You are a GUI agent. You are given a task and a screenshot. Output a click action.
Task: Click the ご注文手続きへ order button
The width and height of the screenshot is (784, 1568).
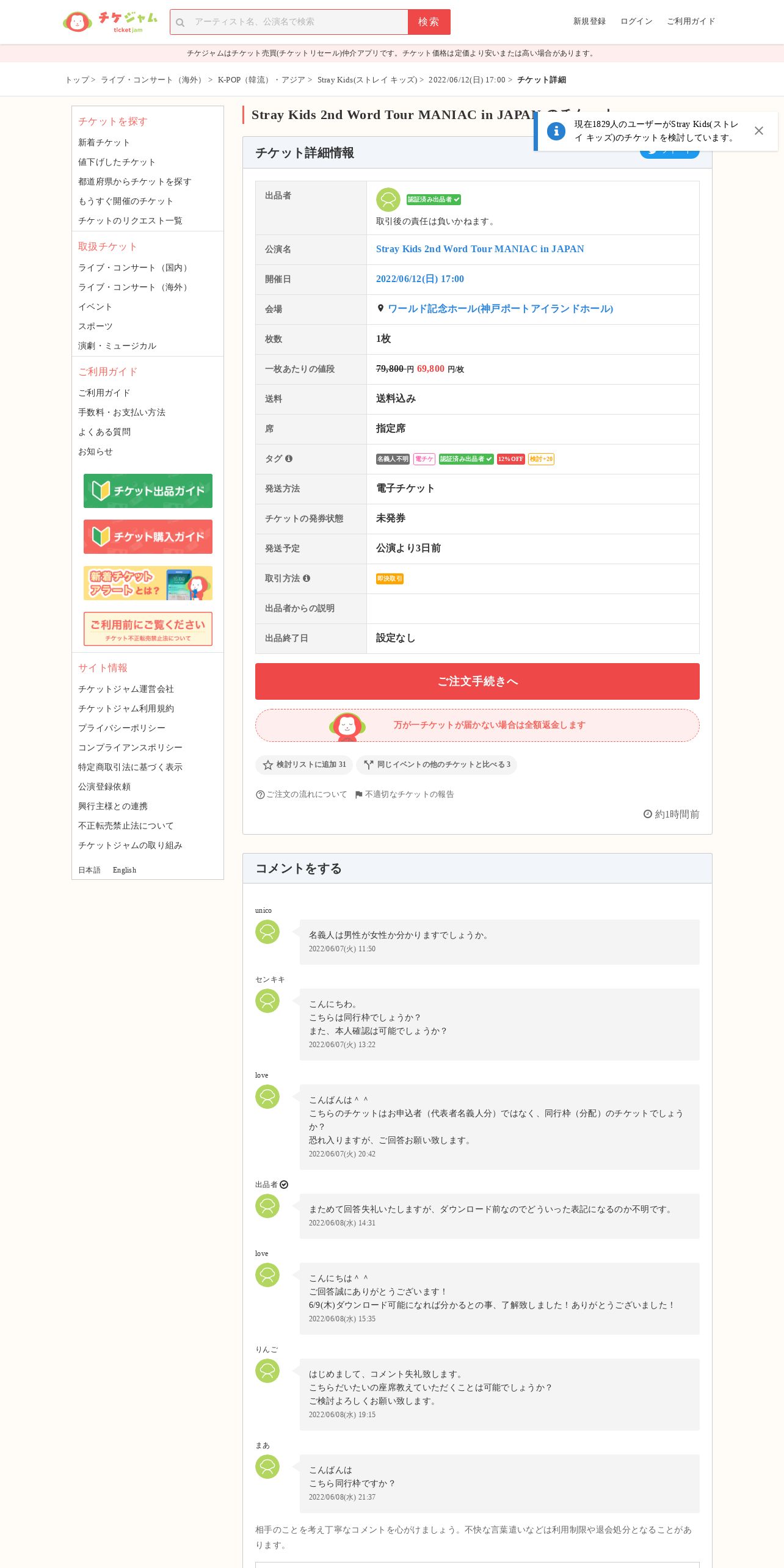(x=477, y=681)
